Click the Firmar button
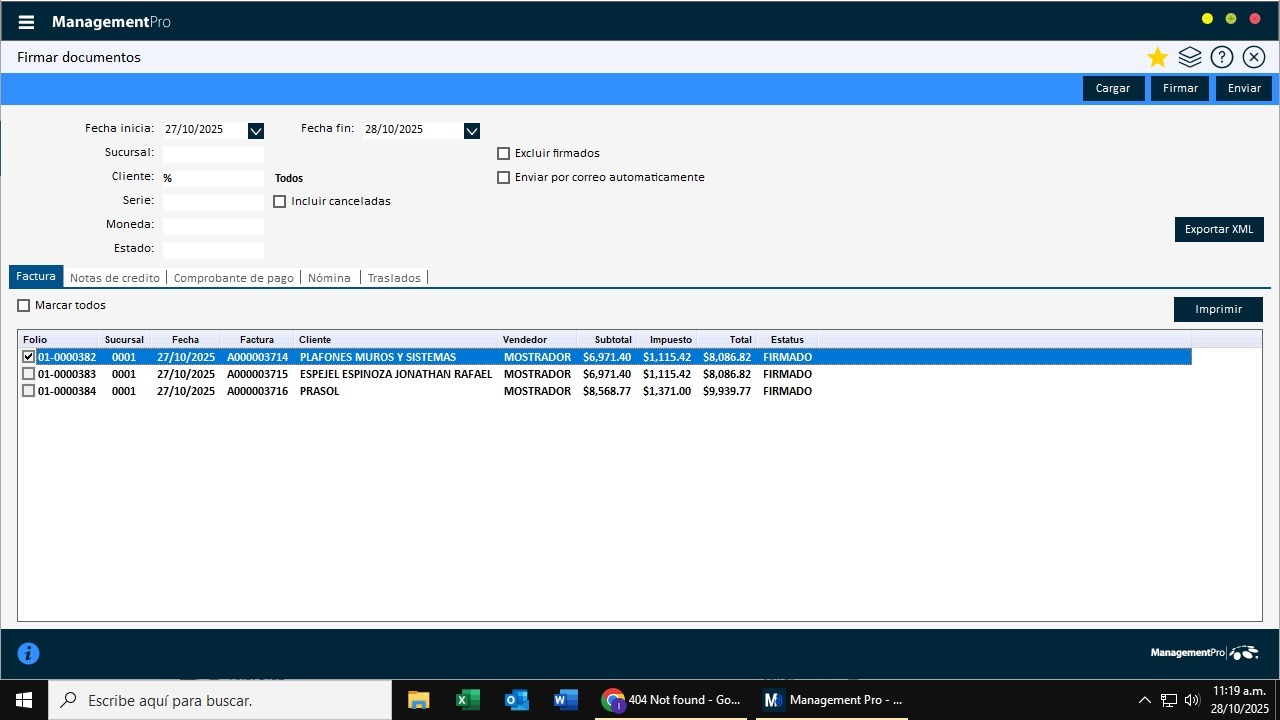 click(x=1180, y=88)
